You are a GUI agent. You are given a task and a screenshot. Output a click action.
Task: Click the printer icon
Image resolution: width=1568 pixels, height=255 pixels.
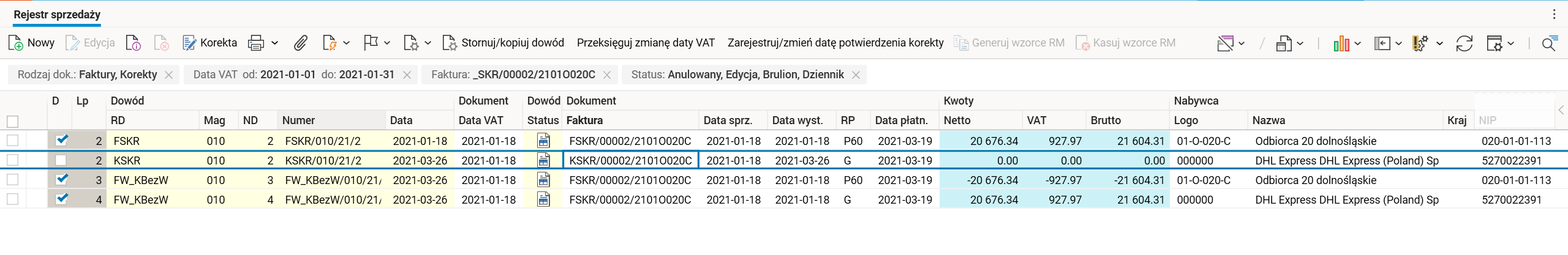point(256,43)
